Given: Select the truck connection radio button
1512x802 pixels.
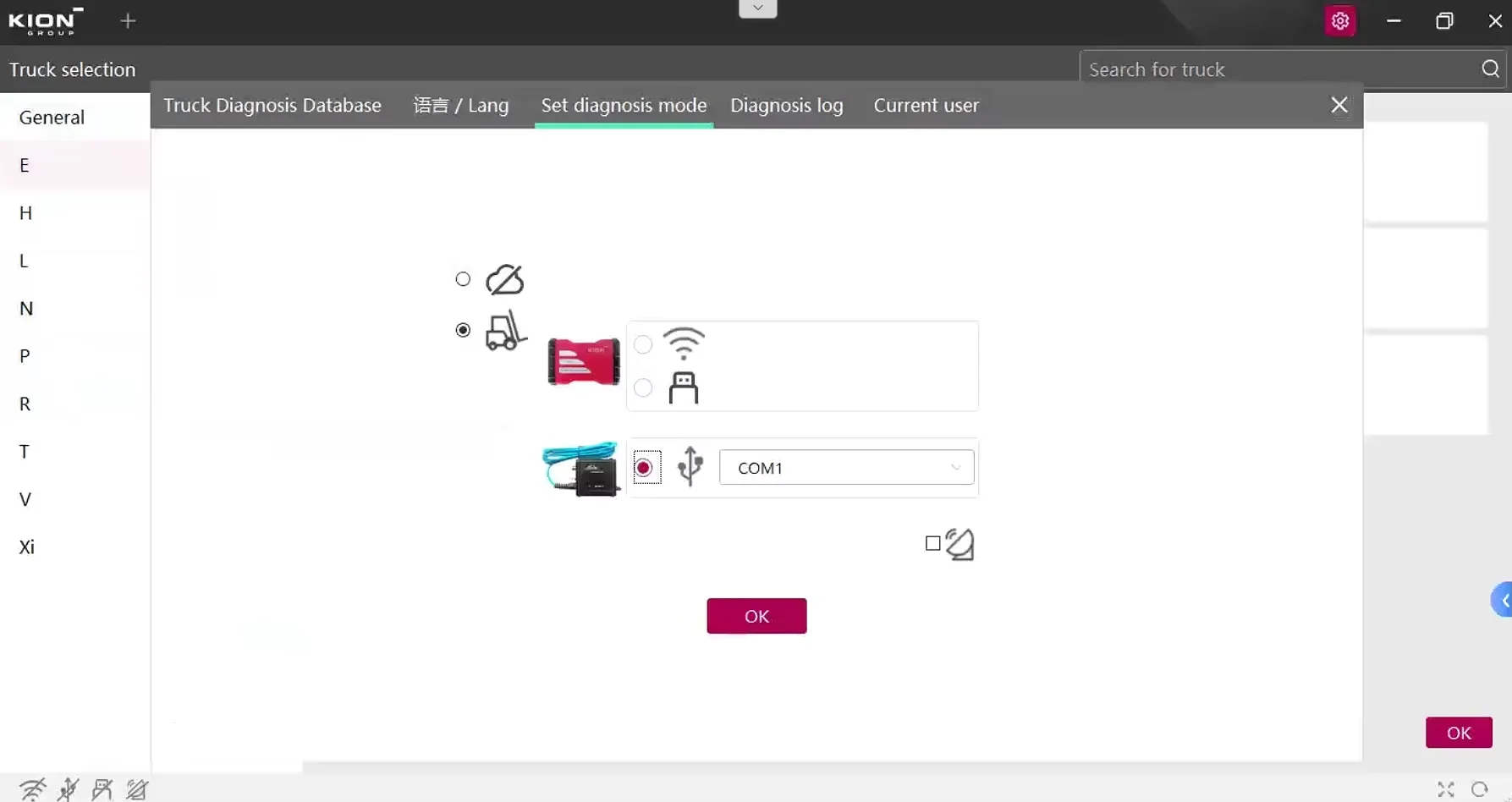Looking at the screenshot, I should pos(463,330).
